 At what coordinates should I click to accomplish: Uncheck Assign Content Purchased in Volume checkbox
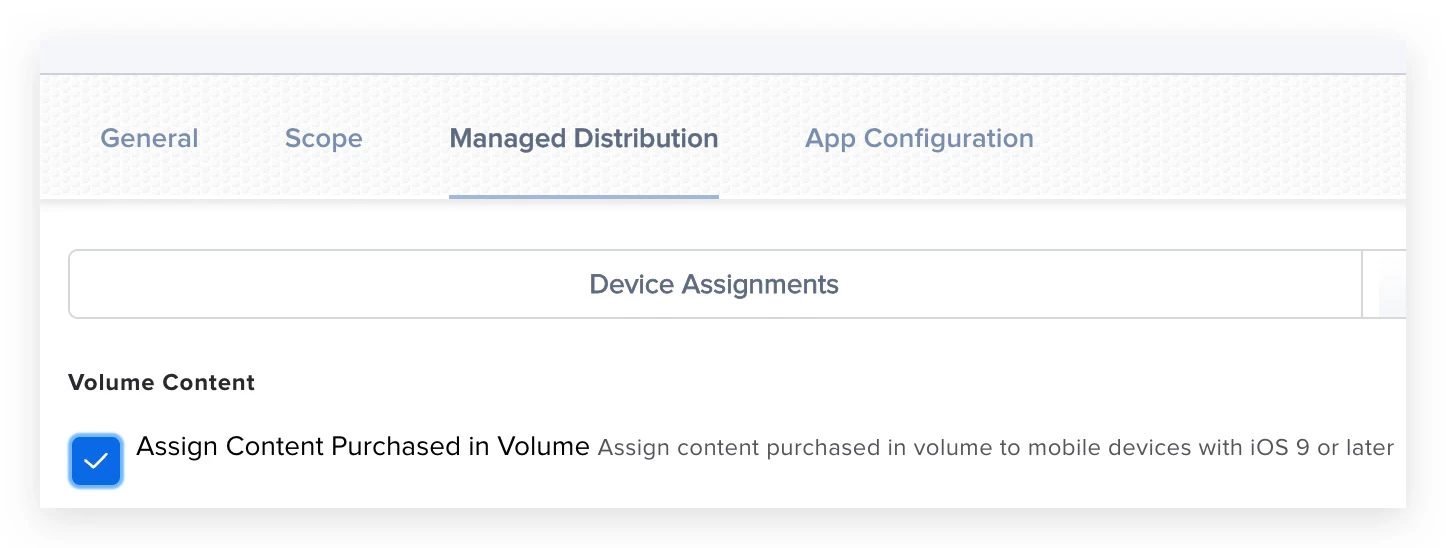(x=96, y=461)
